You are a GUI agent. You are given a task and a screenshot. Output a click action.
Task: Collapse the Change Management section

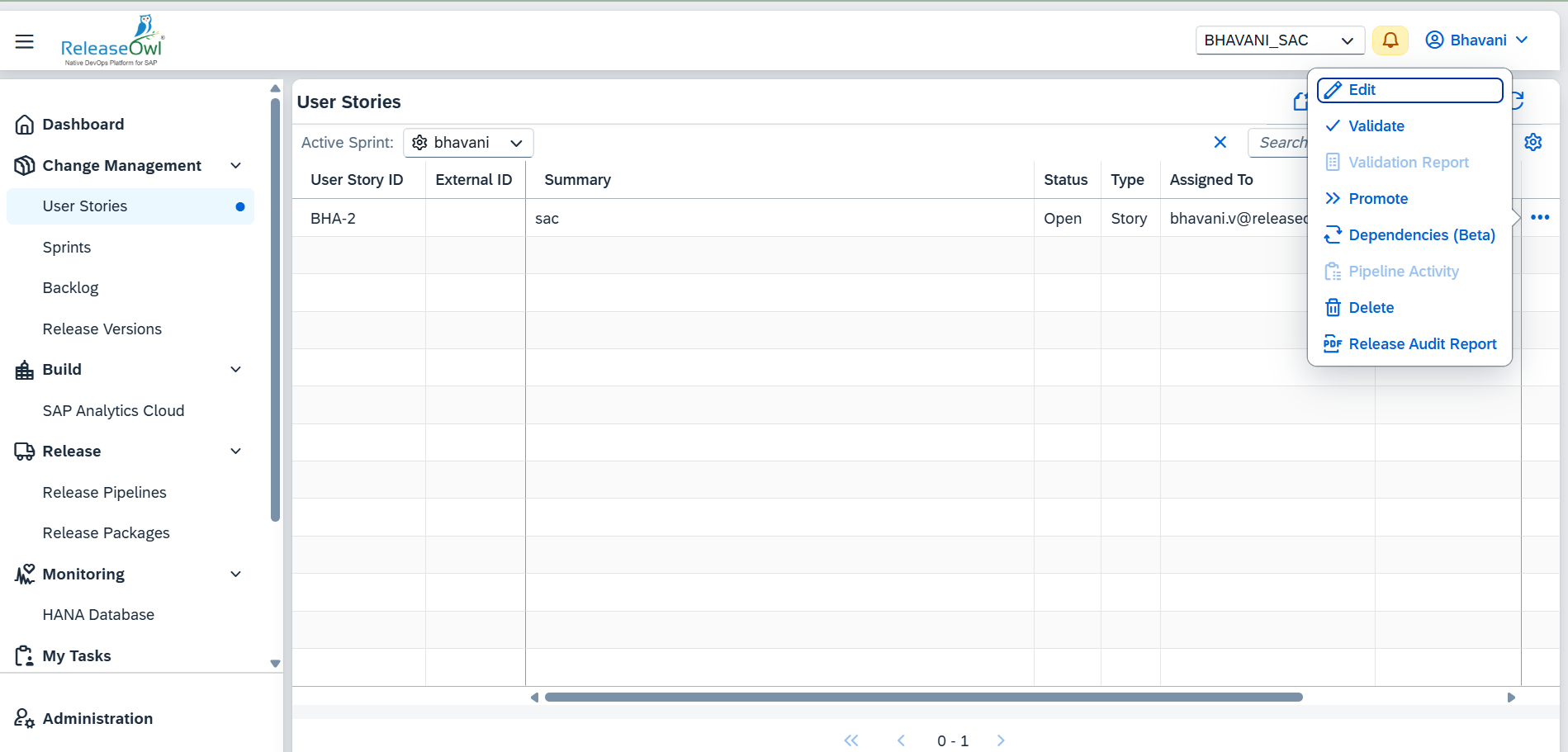[x=235, y=166]
